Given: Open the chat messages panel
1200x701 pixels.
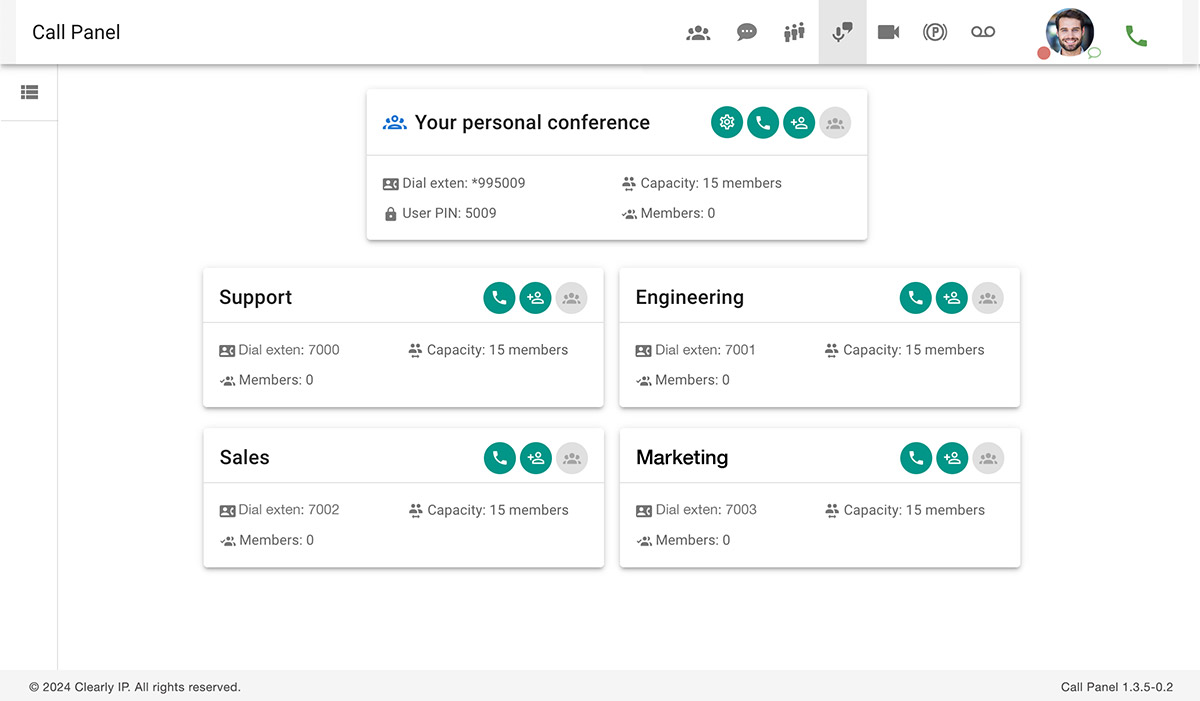Looking at the screenshot, I should pos(746,33).
